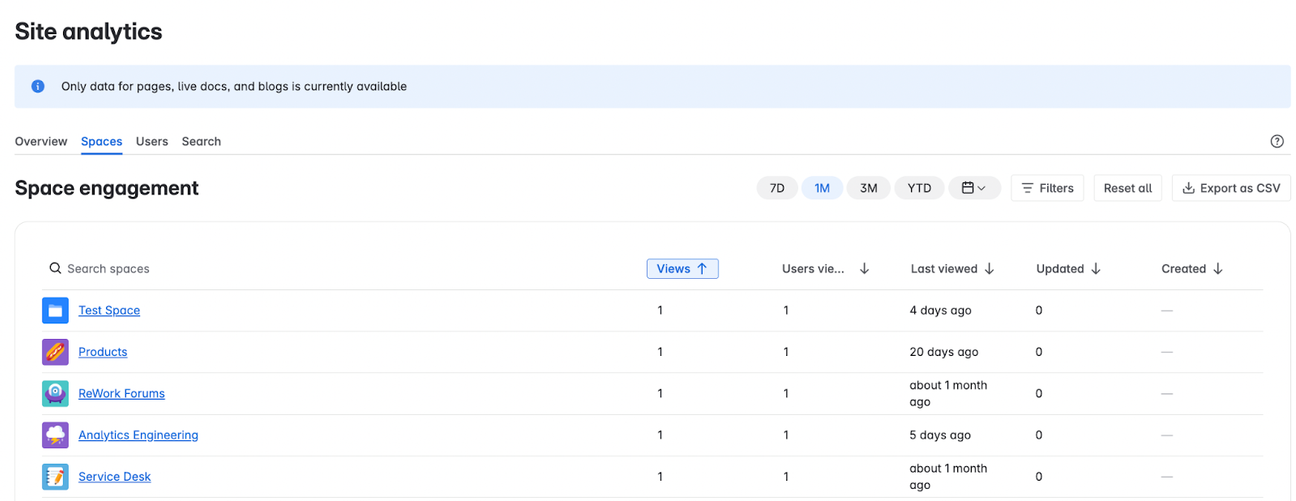Open the Test Space link
The image size is (1296, 501).
point(109,310)
